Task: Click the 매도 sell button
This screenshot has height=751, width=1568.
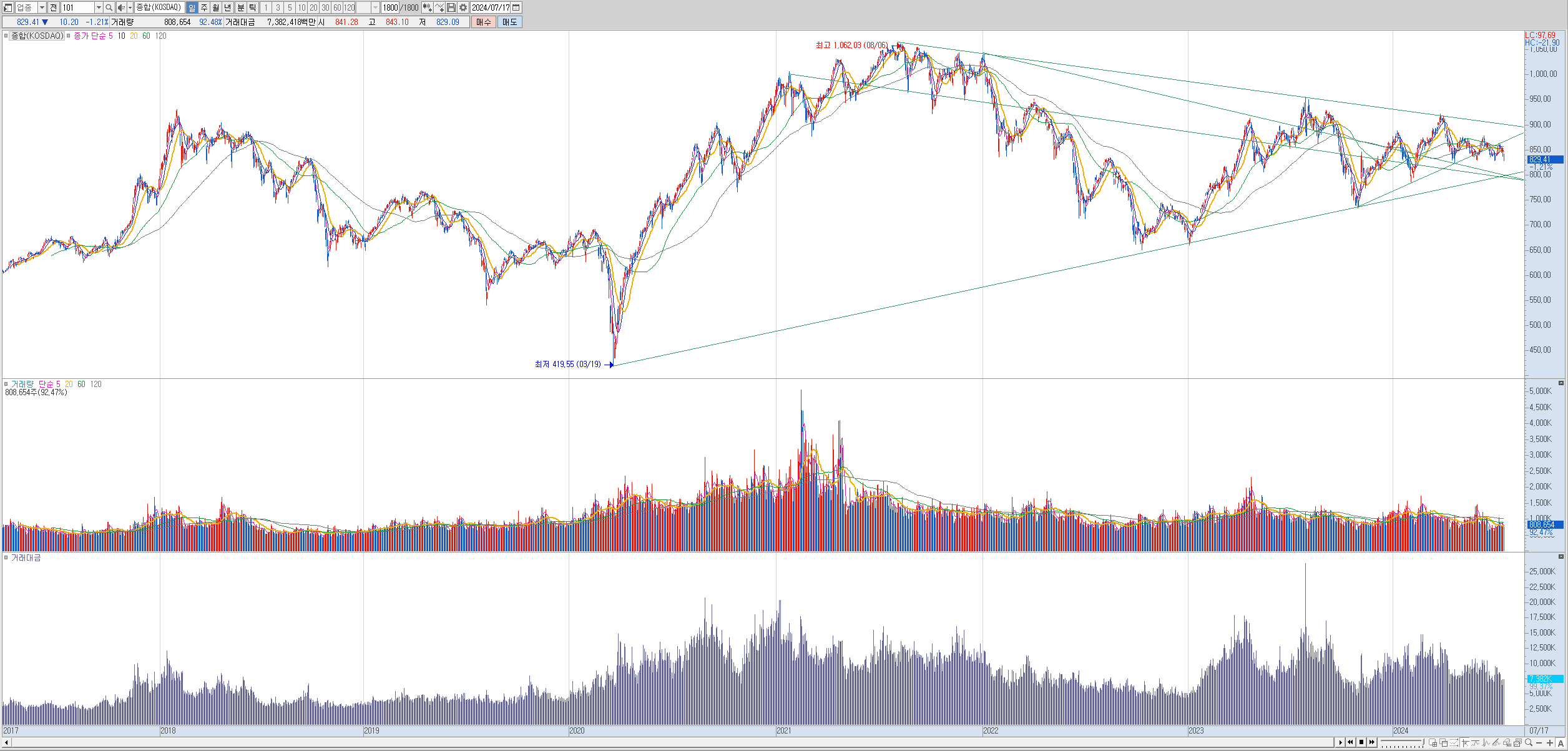Action: point(510,22)
